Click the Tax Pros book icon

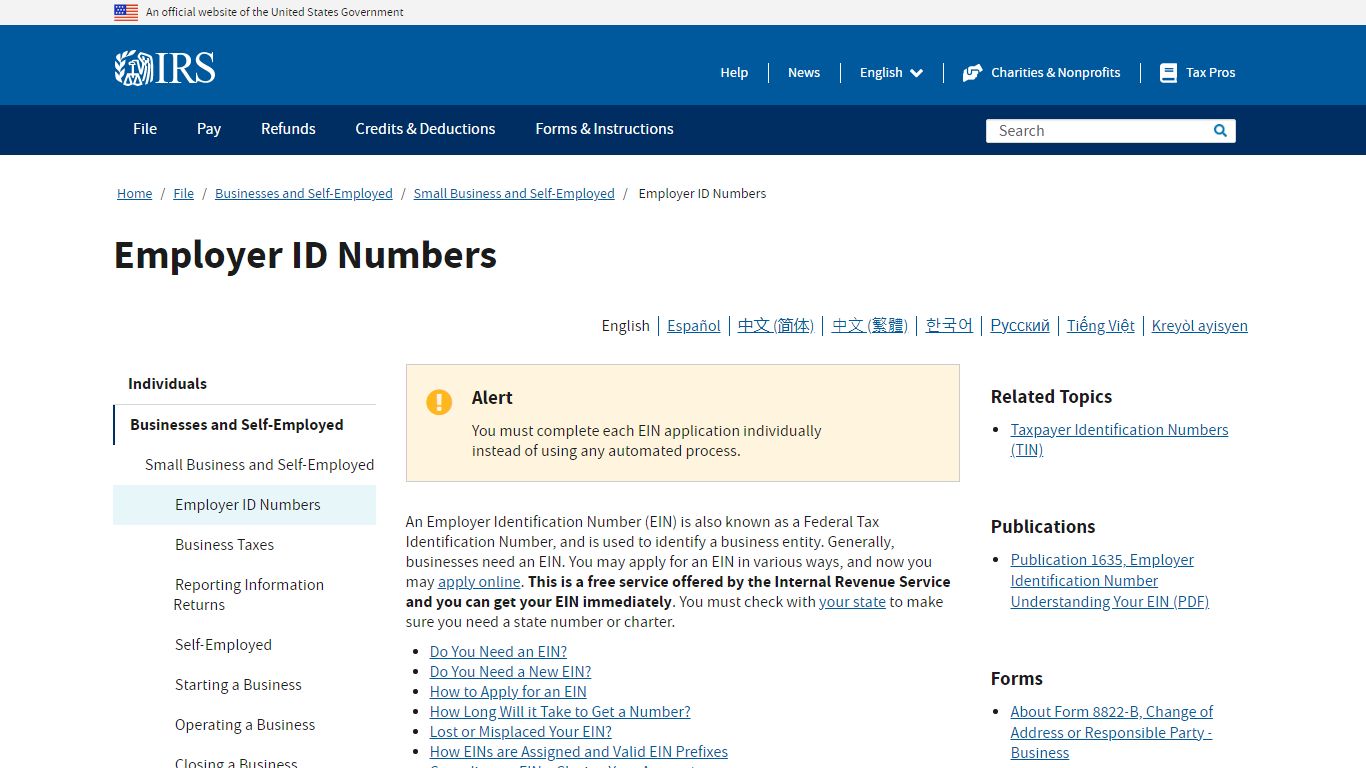1168,73
